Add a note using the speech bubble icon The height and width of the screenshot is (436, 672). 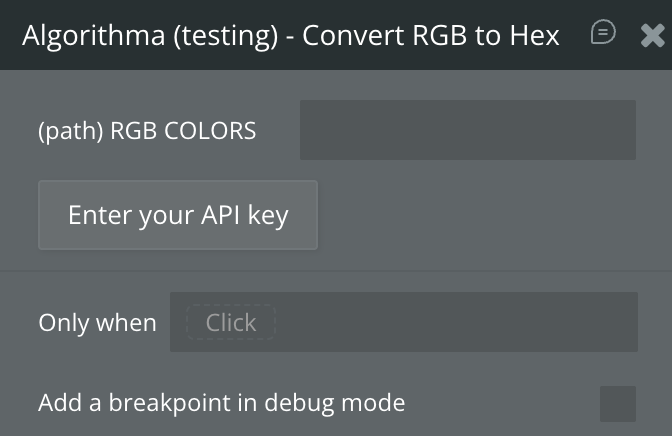[x=603, y=33]
